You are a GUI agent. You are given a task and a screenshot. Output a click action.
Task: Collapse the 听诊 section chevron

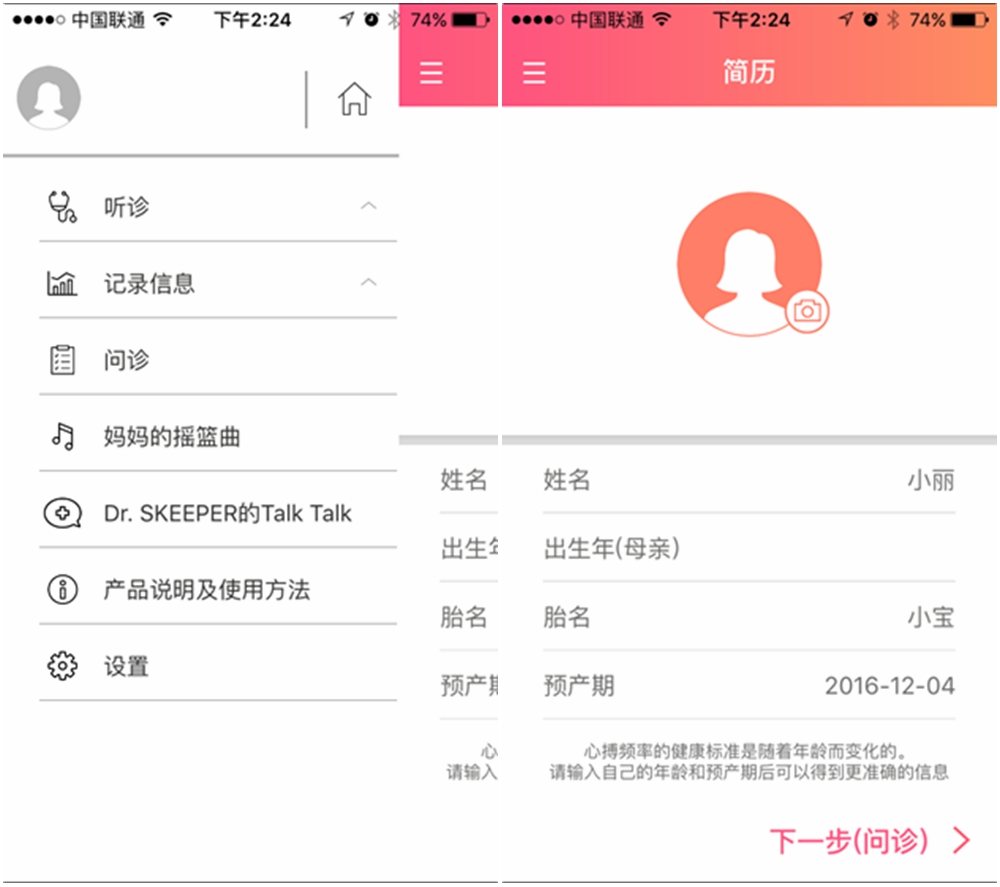[368, 205]
